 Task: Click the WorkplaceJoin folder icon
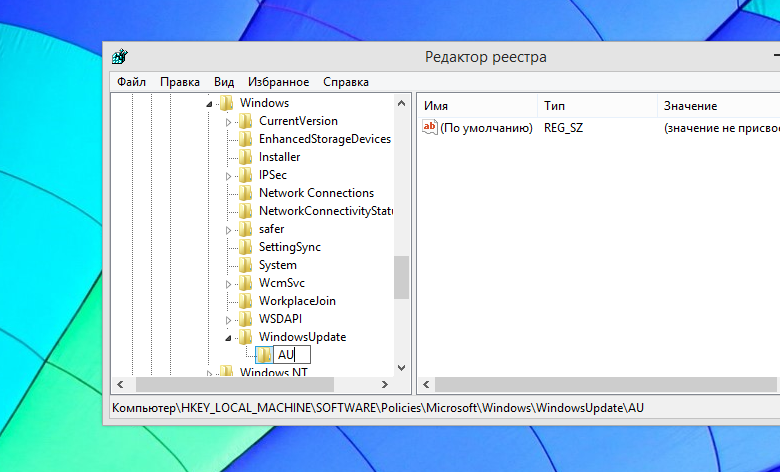245,301
